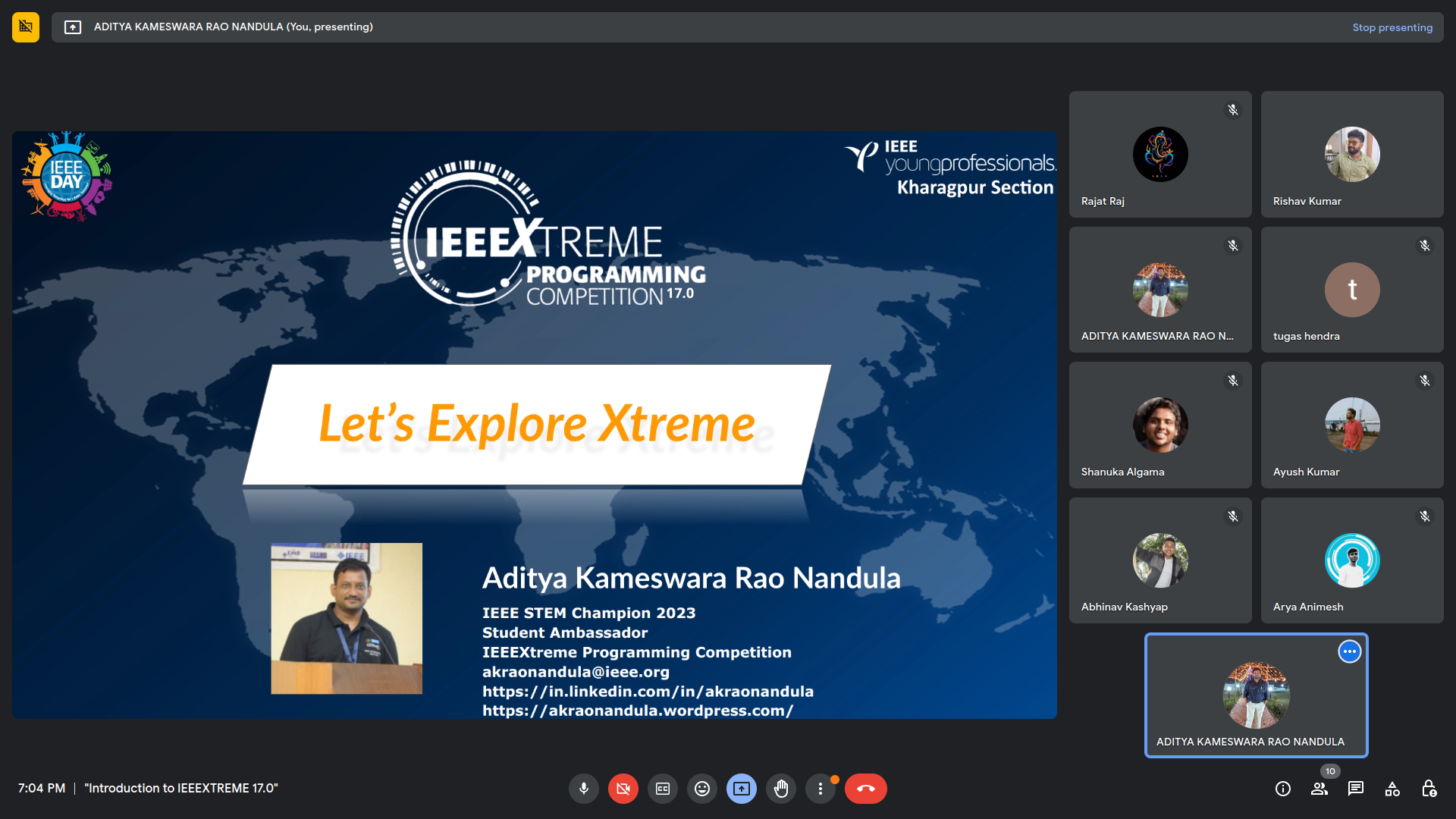
Task: Click the "Student Ambassador" line on the slide
Action: pos(565,632)
